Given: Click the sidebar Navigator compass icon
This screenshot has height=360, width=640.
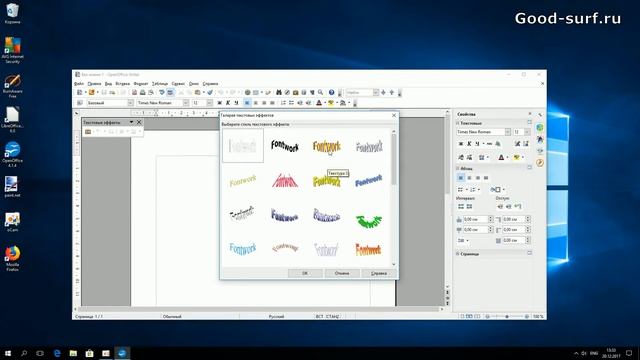Looking at the screenshot, I should click(540, 162).
